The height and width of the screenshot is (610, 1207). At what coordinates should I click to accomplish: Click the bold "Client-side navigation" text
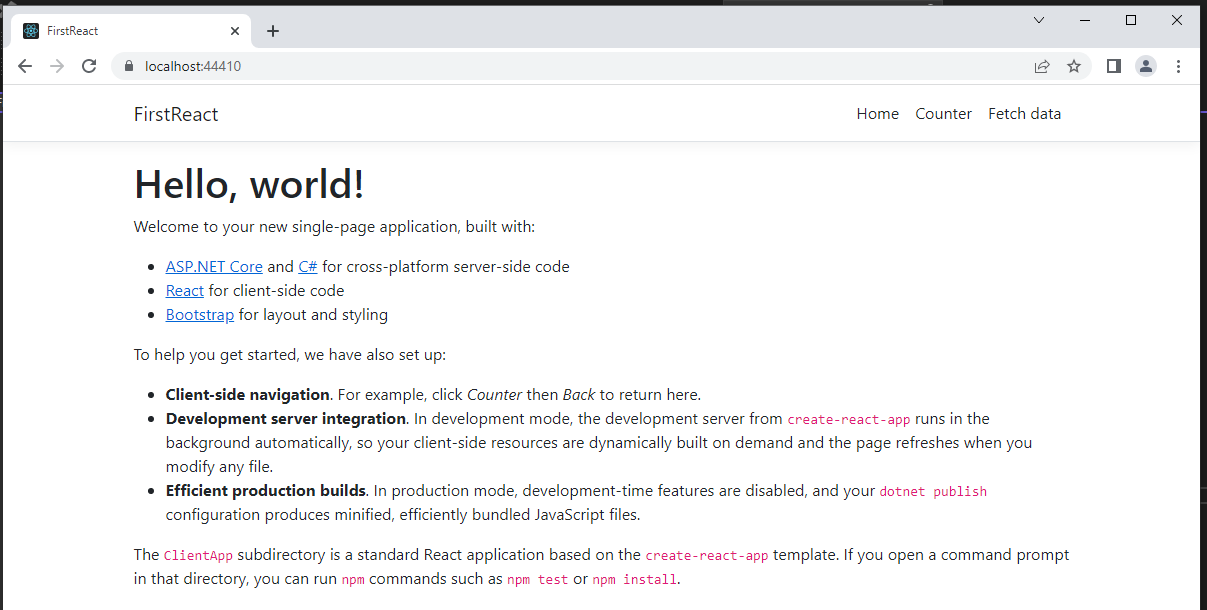tap(248, 394)
